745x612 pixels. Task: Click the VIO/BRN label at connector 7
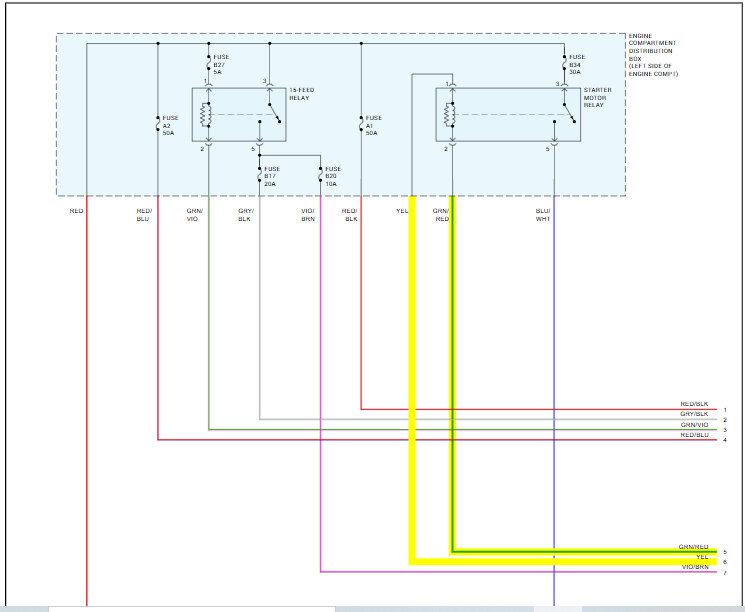(695, 567)
